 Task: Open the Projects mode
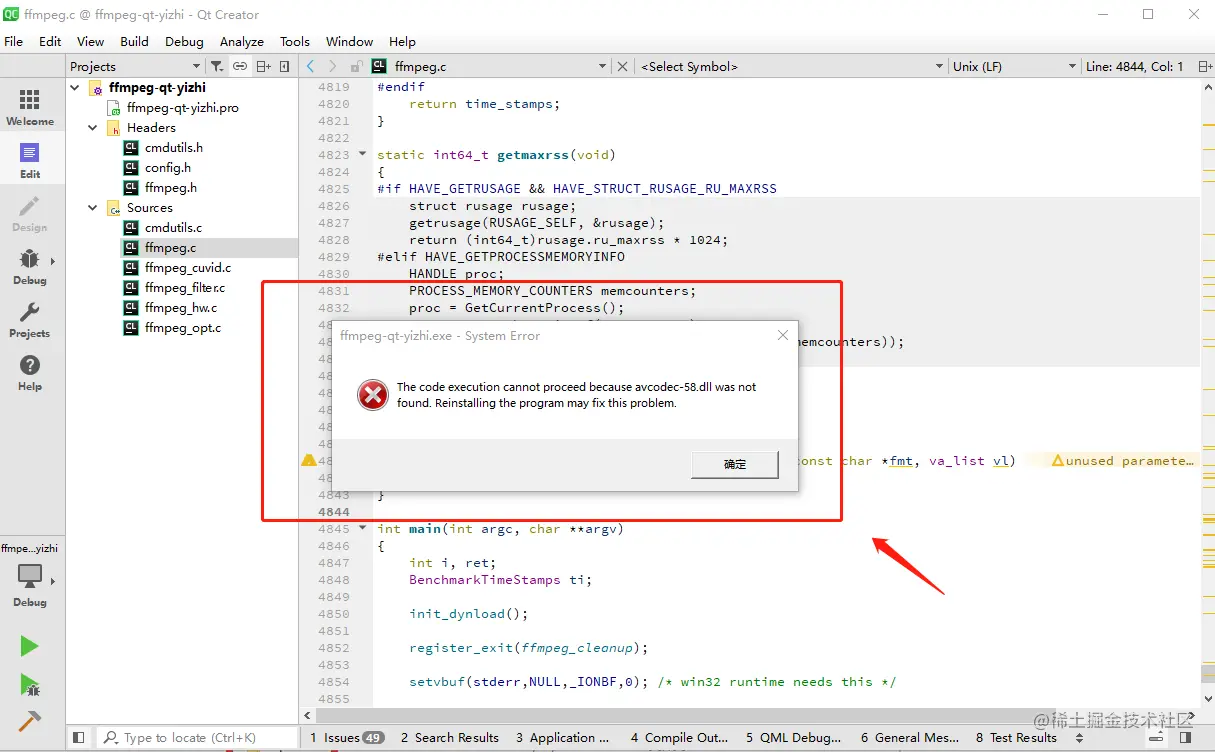click(30, 320)
